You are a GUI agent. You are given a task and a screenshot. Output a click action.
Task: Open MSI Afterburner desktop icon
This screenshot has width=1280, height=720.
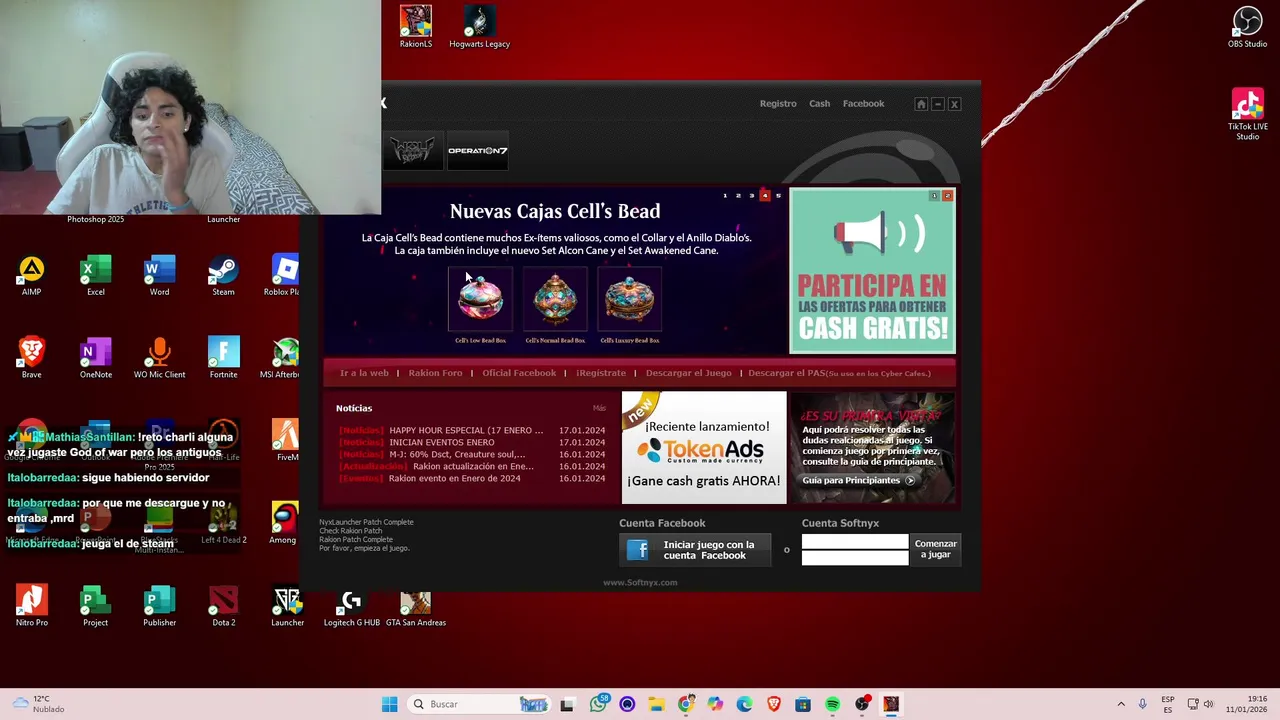283,358
